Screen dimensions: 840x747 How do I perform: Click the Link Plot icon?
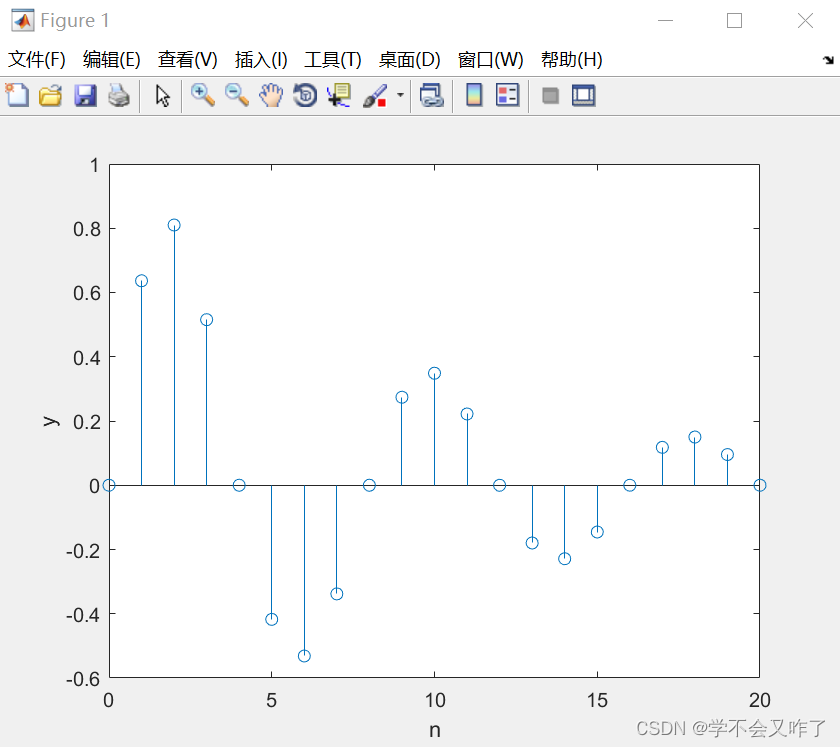coord(432,95)
